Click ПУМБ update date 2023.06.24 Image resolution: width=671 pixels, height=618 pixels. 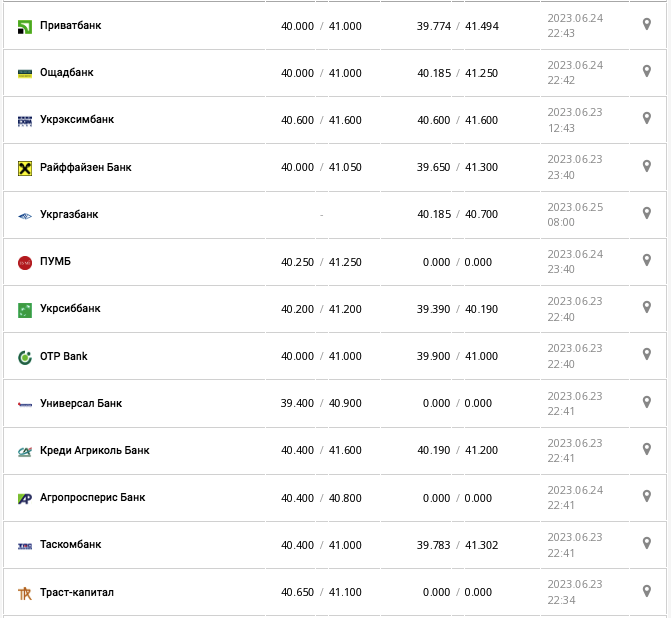[x=575, y=254]
